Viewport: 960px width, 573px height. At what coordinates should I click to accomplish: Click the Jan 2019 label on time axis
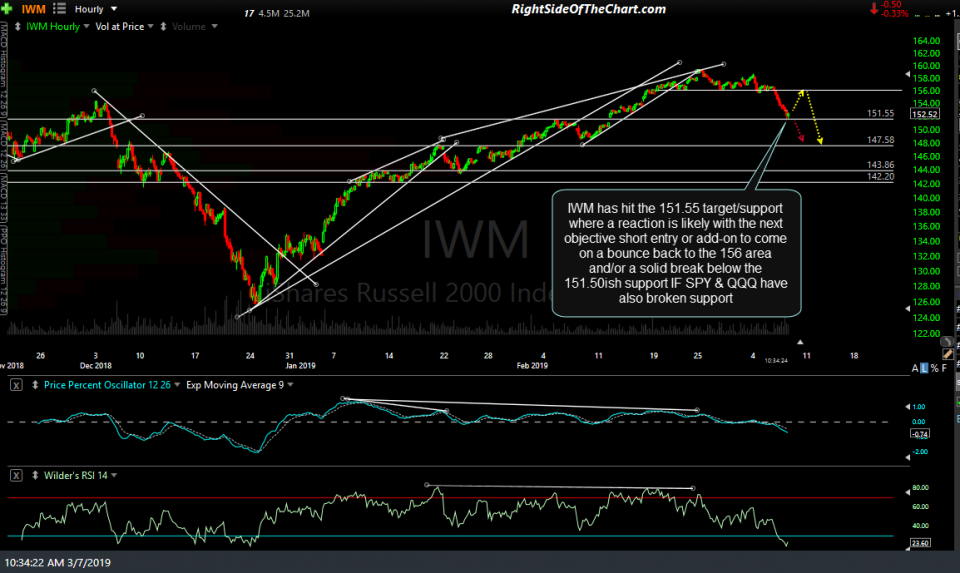point(300,365)
